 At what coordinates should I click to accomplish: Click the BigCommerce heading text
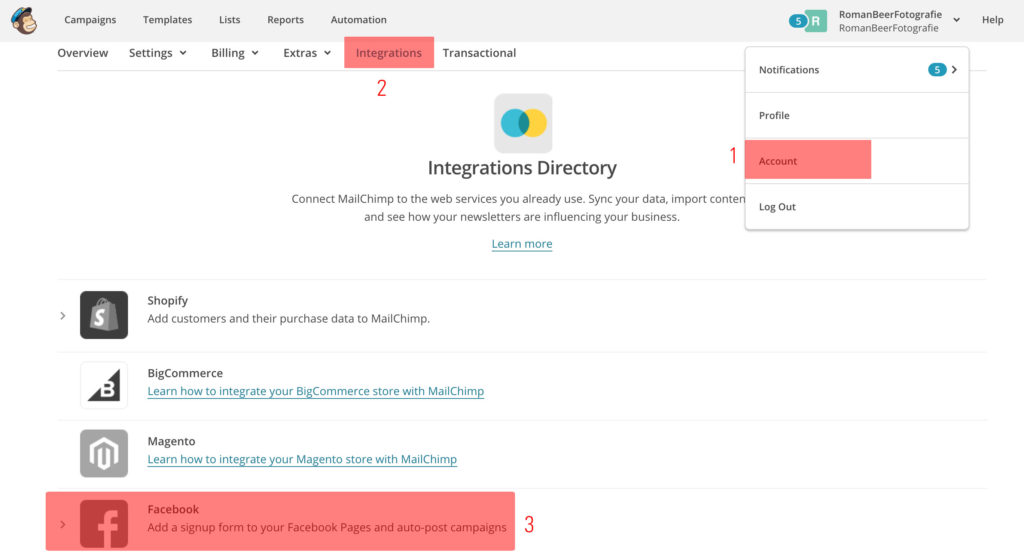(185, 373)
